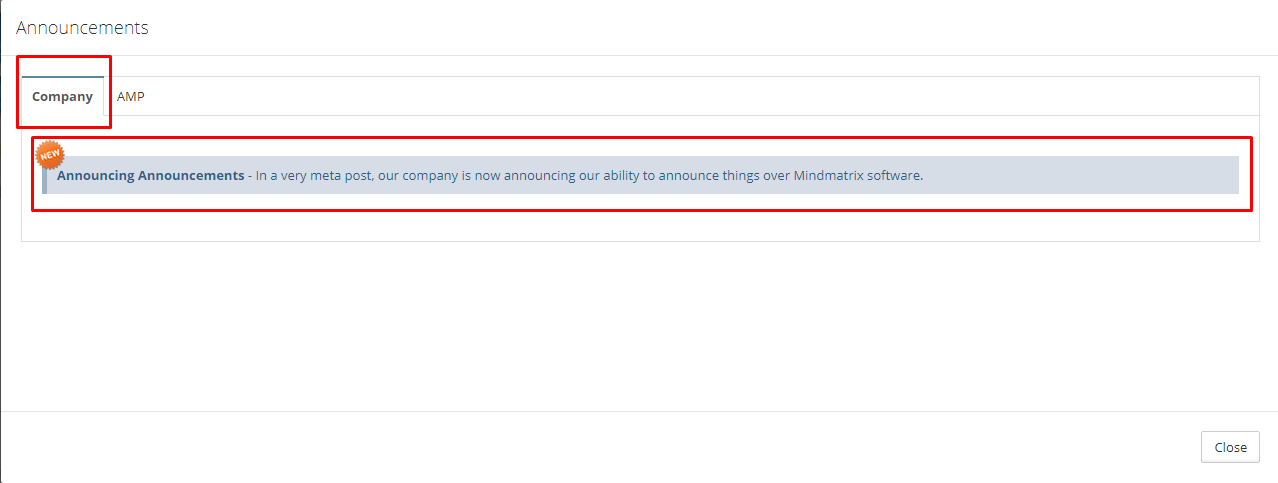
Task: Click the blank dialog body above the footer
Action: tap(640, 326)
